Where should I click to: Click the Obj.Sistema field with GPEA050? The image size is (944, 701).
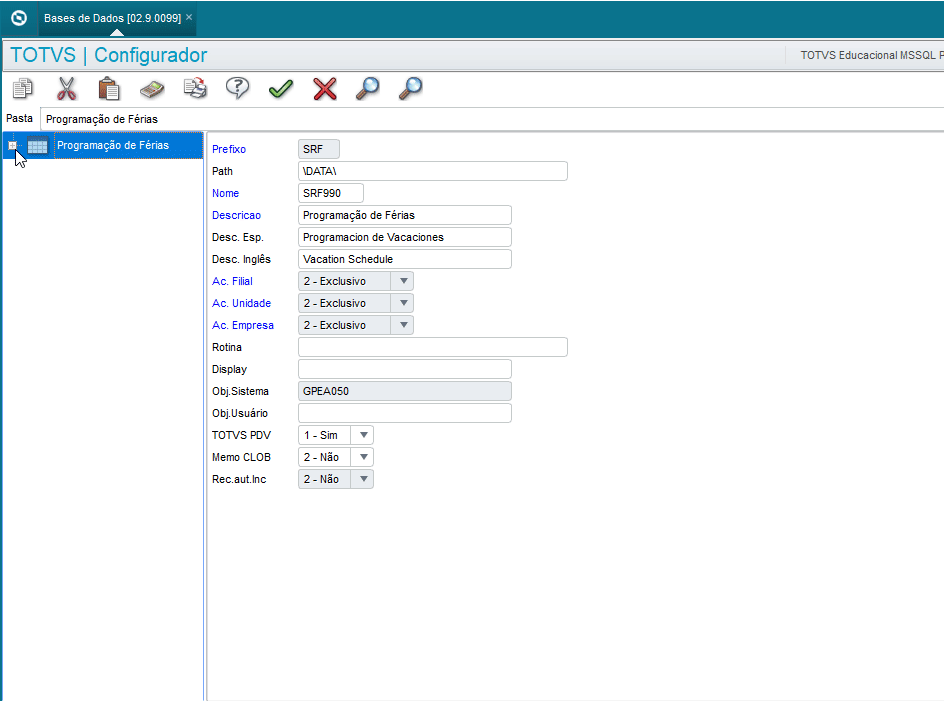[x=405, y=391]
